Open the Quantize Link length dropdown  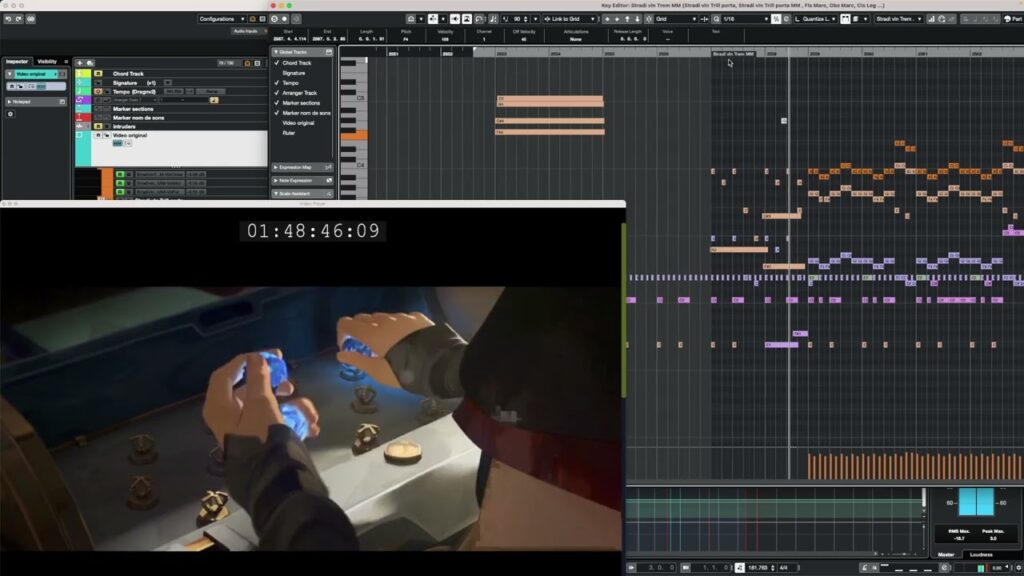coord(816,19)
